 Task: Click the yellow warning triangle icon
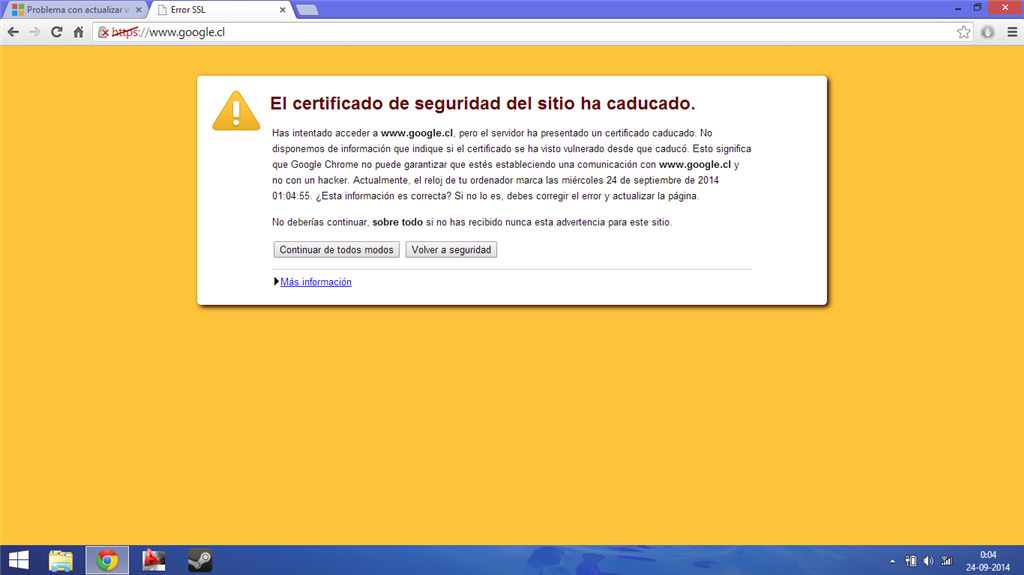(236, 111)
